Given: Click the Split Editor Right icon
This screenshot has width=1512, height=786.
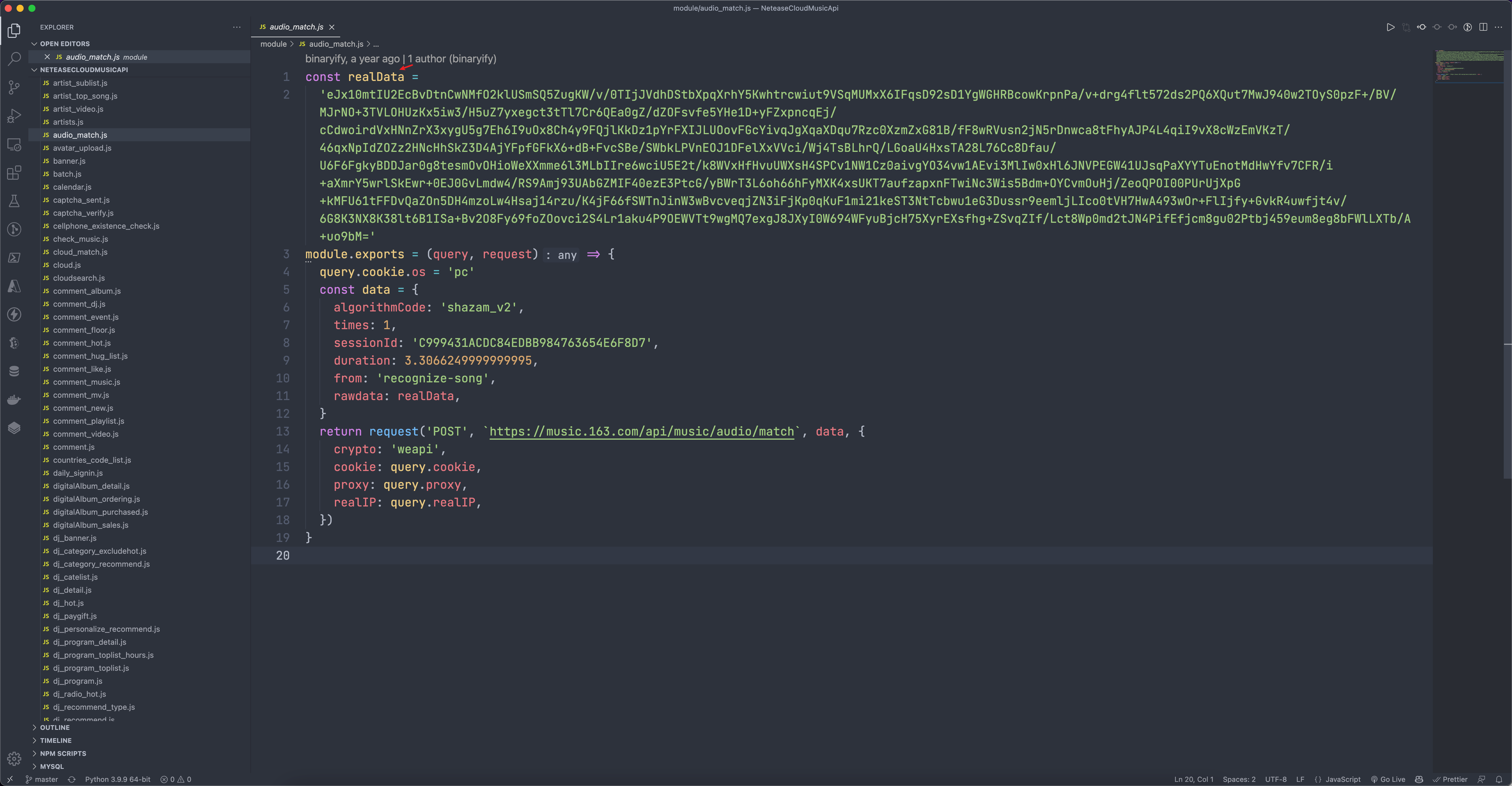Looking at the screenshot, I should 1483,27.
